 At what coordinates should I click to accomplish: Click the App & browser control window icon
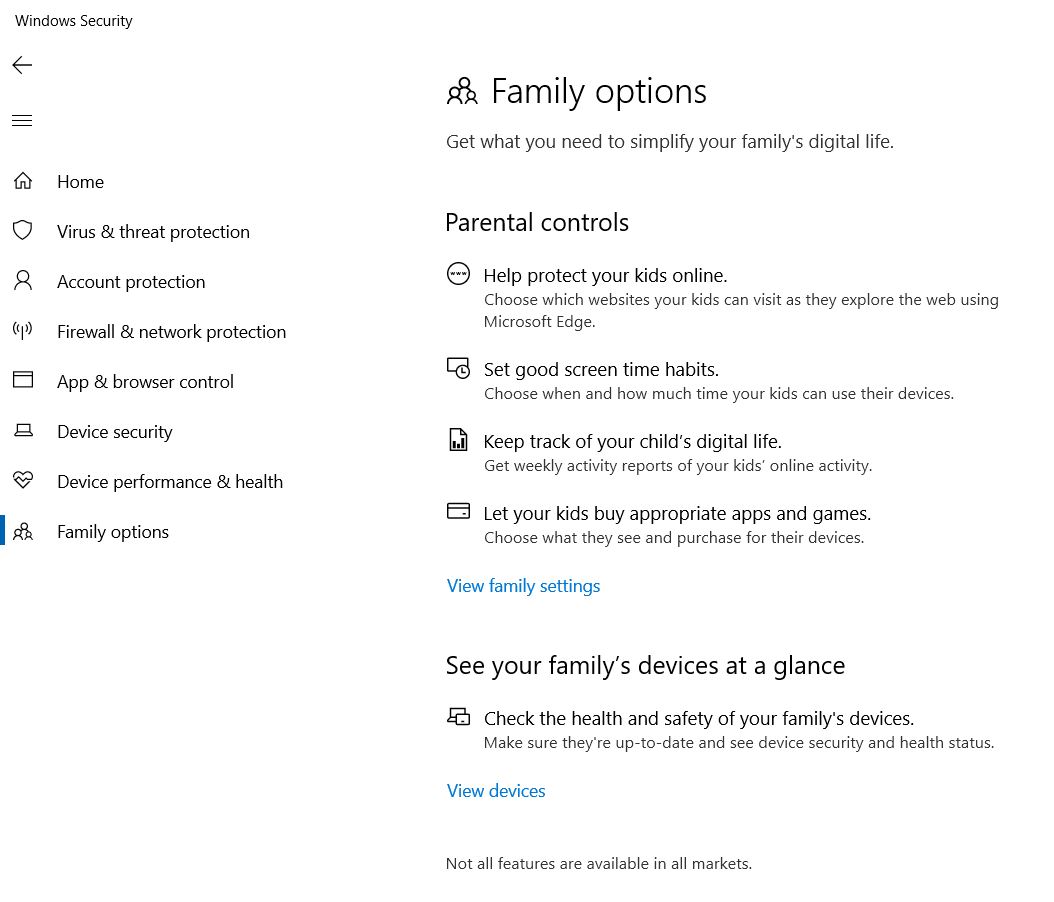23,381
